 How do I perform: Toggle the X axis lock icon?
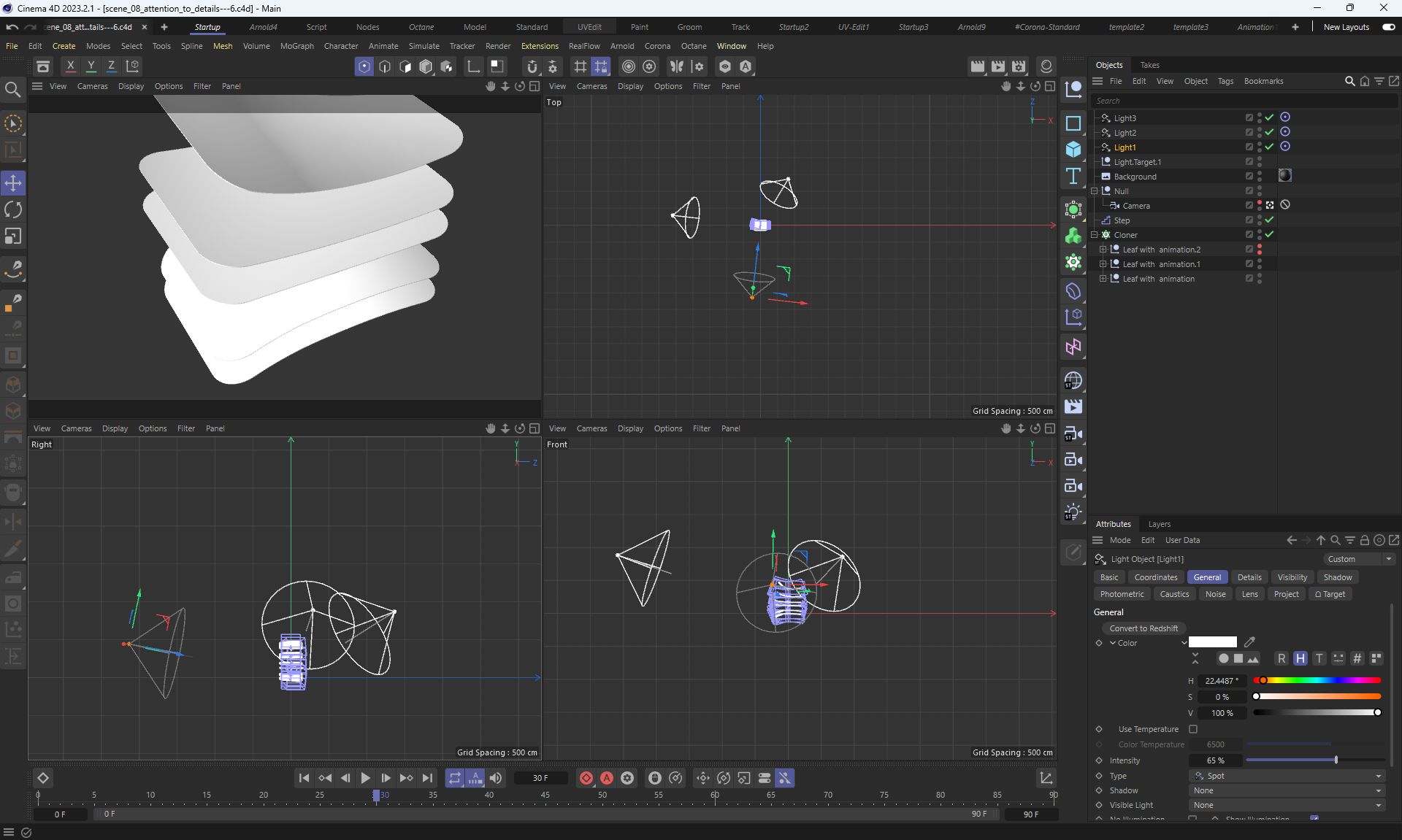click(71, 66)
